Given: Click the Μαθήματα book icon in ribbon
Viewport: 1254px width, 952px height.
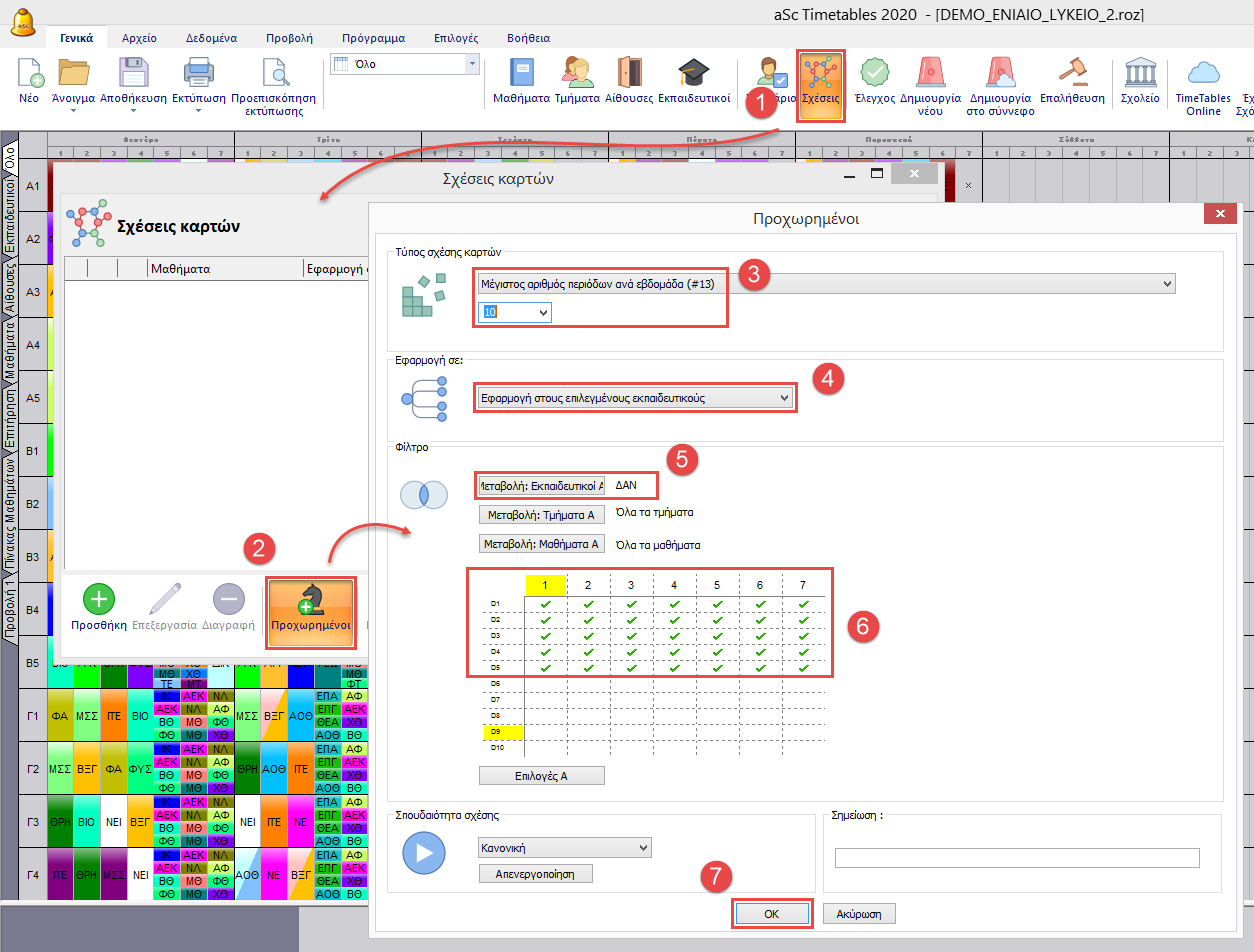Looking at the screenshot, I should [521, 75].
